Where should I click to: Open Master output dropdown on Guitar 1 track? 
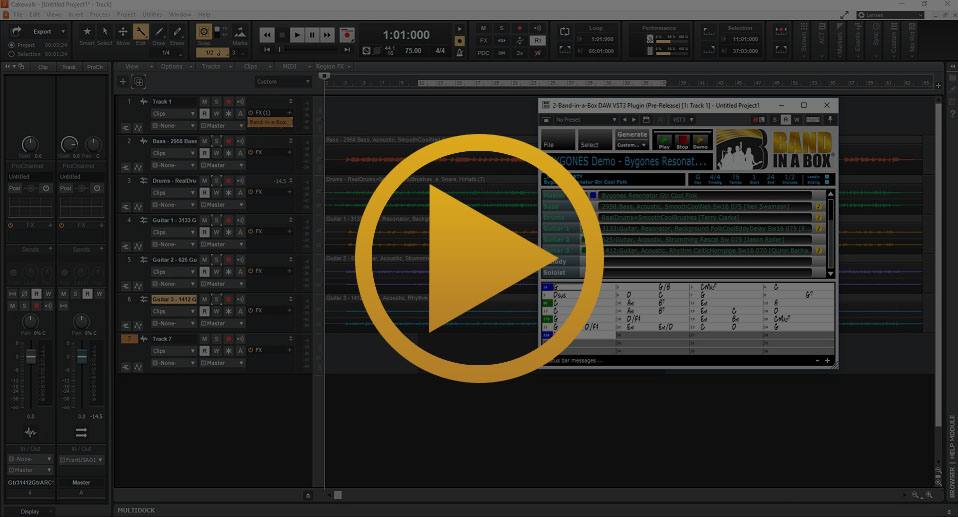pos(222,244)
